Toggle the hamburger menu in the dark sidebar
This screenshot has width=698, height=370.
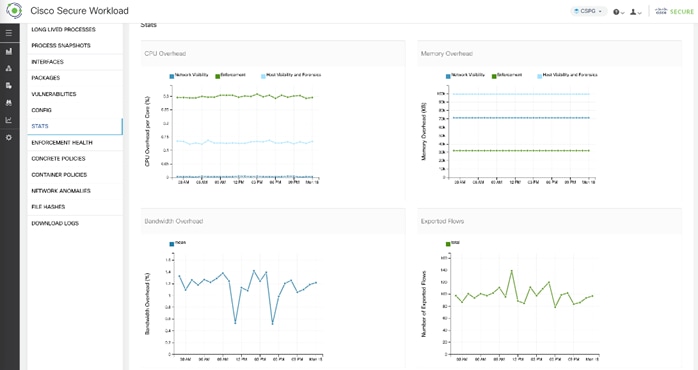pyautogui.click(x=9, y=33)
